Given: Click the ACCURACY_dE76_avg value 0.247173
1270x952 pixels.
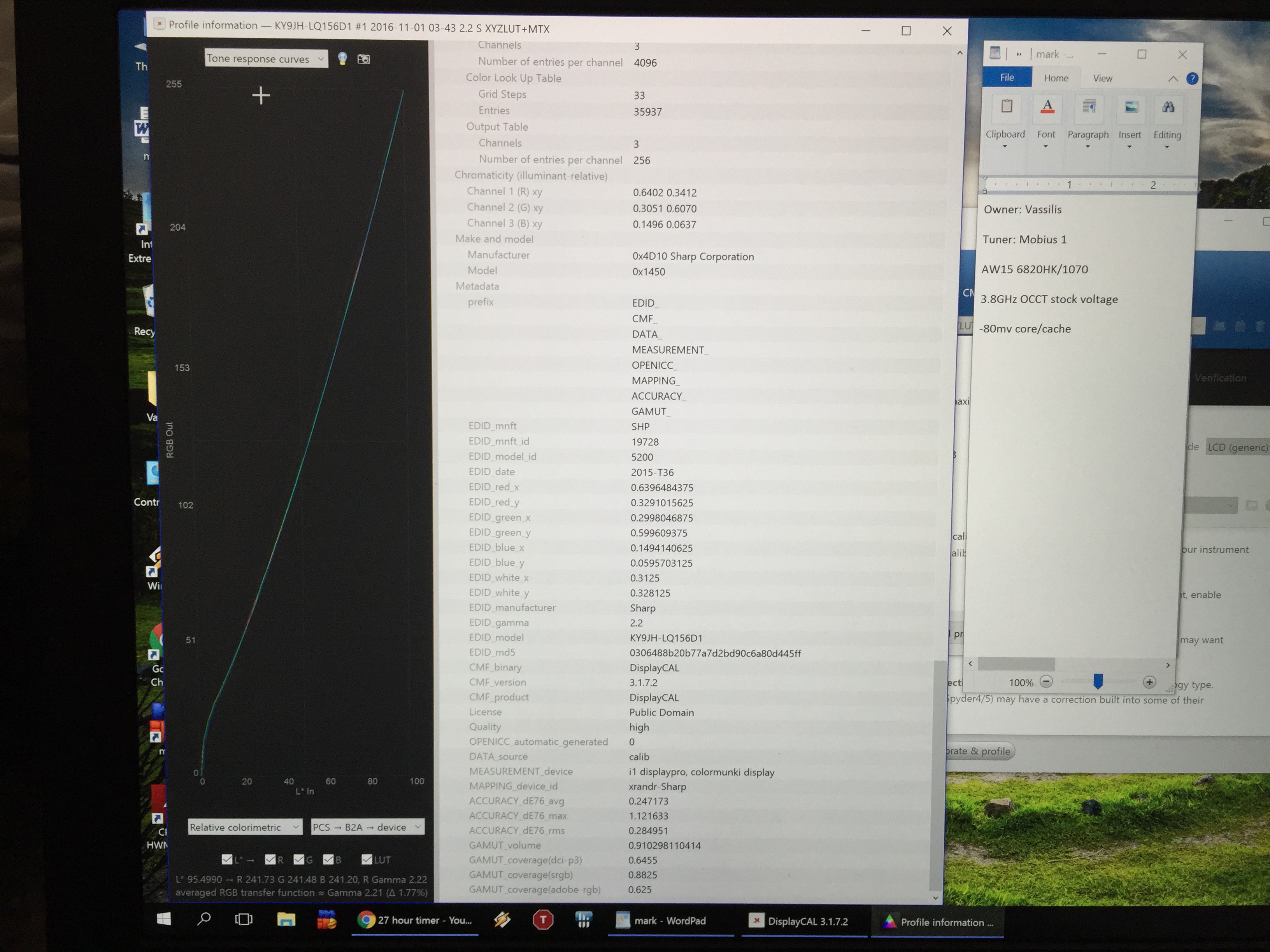Looking at the screenshot, I should [x=648, y=801].
